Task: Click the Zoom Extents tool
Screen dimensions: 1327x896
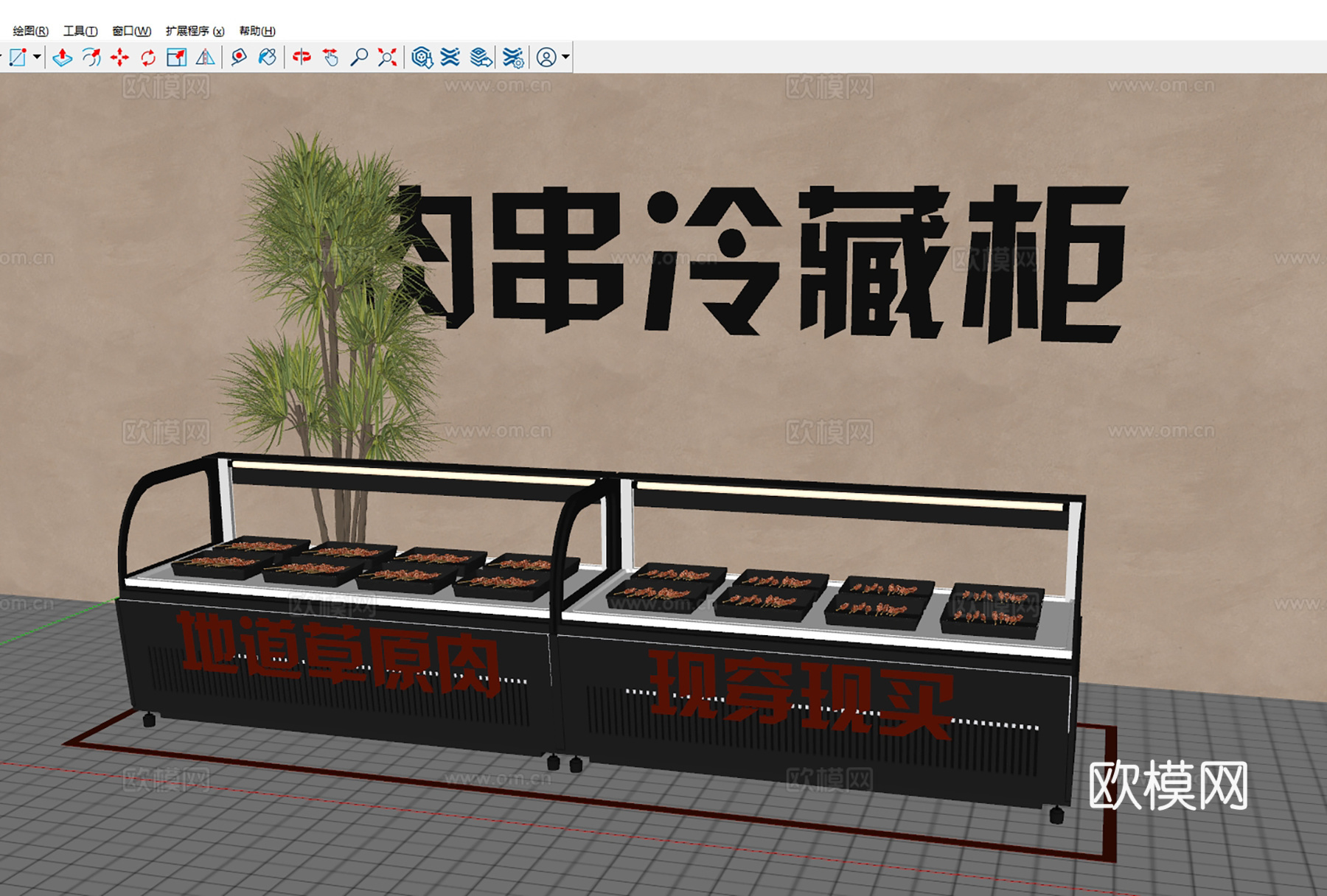Action: (x=387, y=57)
